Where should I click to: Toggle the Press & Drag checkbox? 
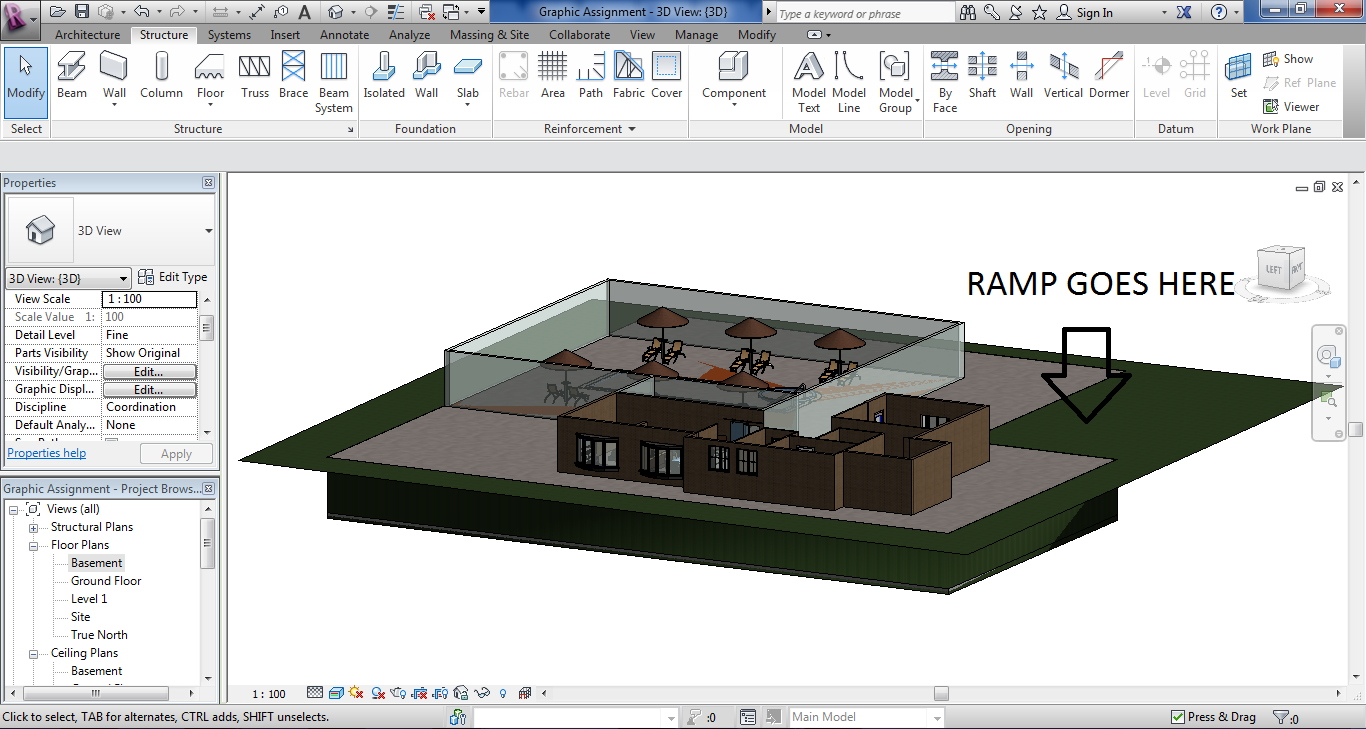tap(1179, 717)
